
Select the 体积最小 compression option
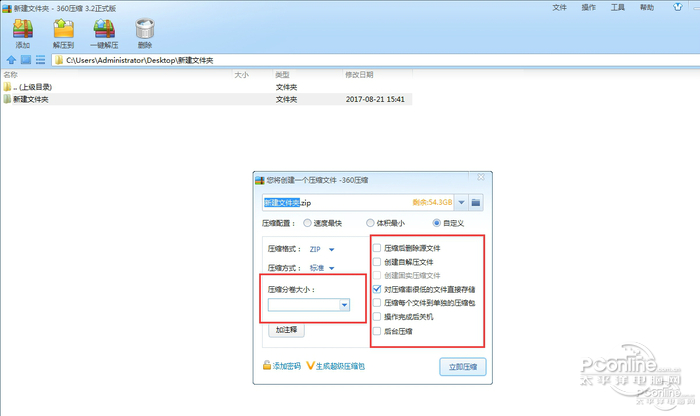[x=370, y=223]
